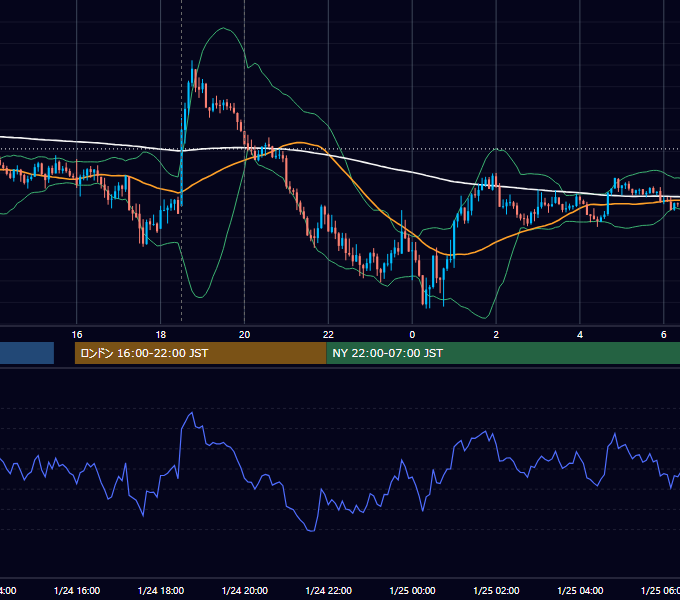Click the 1/24 18:00 time label
The image size is (680, 600).
(161, 590)
